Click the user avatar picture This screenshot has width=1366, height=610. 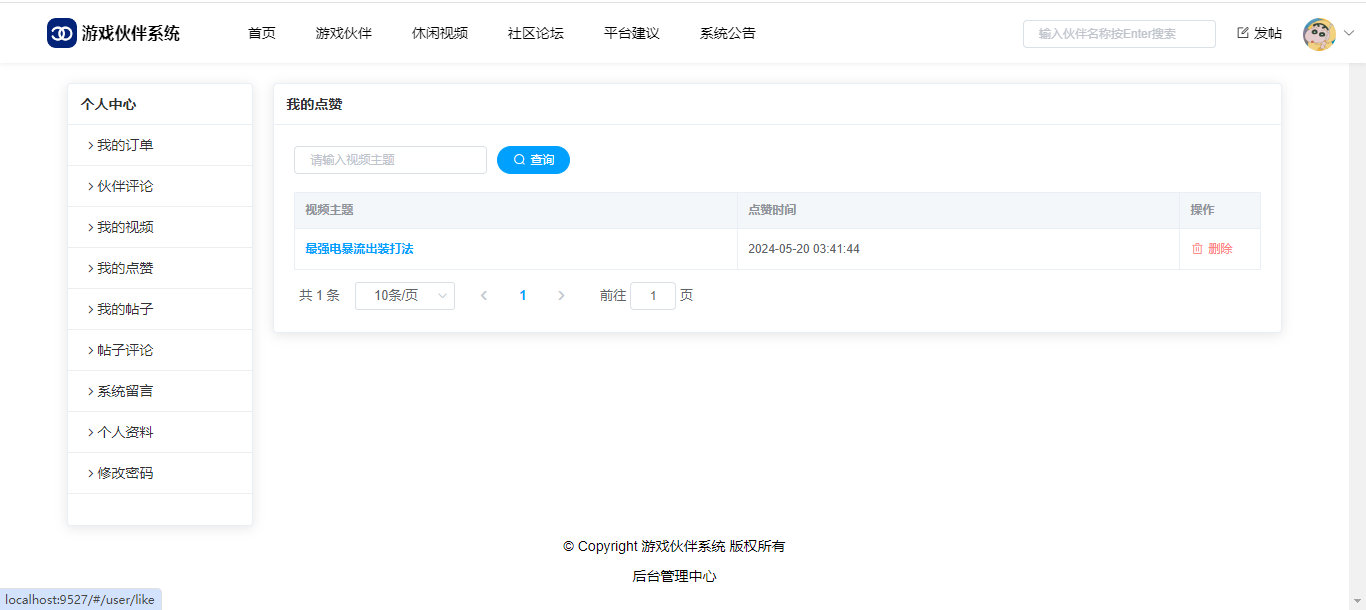point(1319,34)
